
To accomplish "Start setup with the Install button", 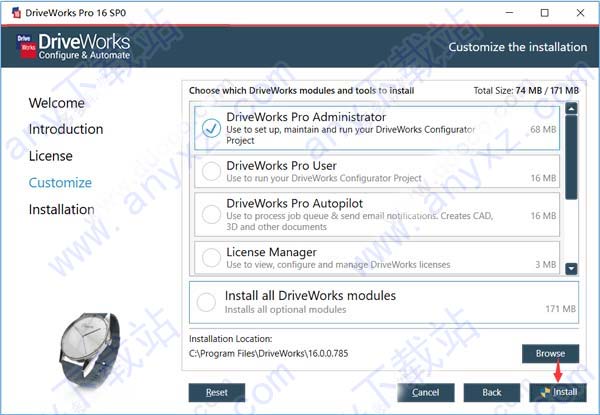I will tap(558, 392).
